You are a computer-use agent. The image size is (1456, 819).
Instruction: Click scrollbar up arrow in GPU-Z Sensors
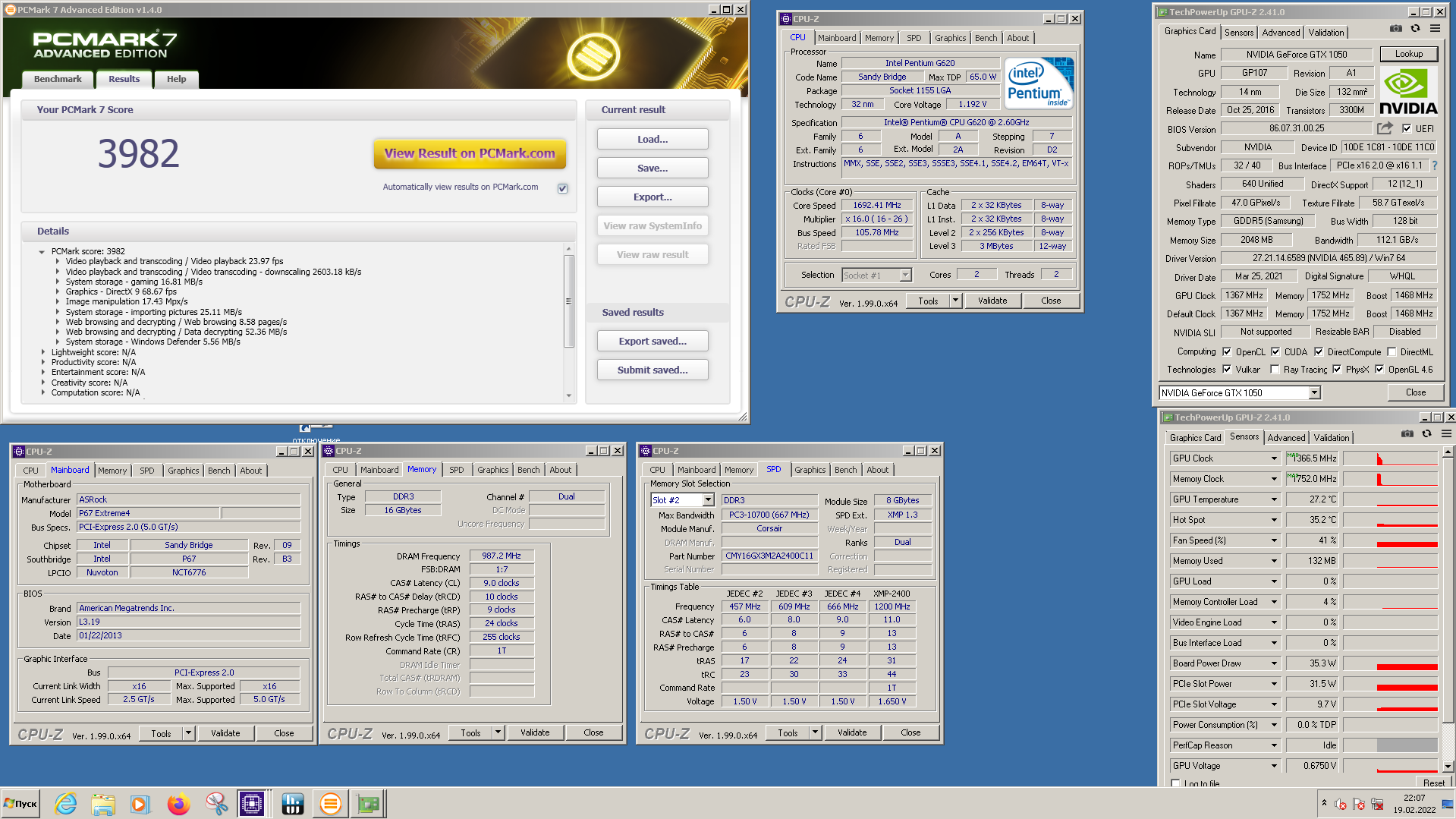1448,452
